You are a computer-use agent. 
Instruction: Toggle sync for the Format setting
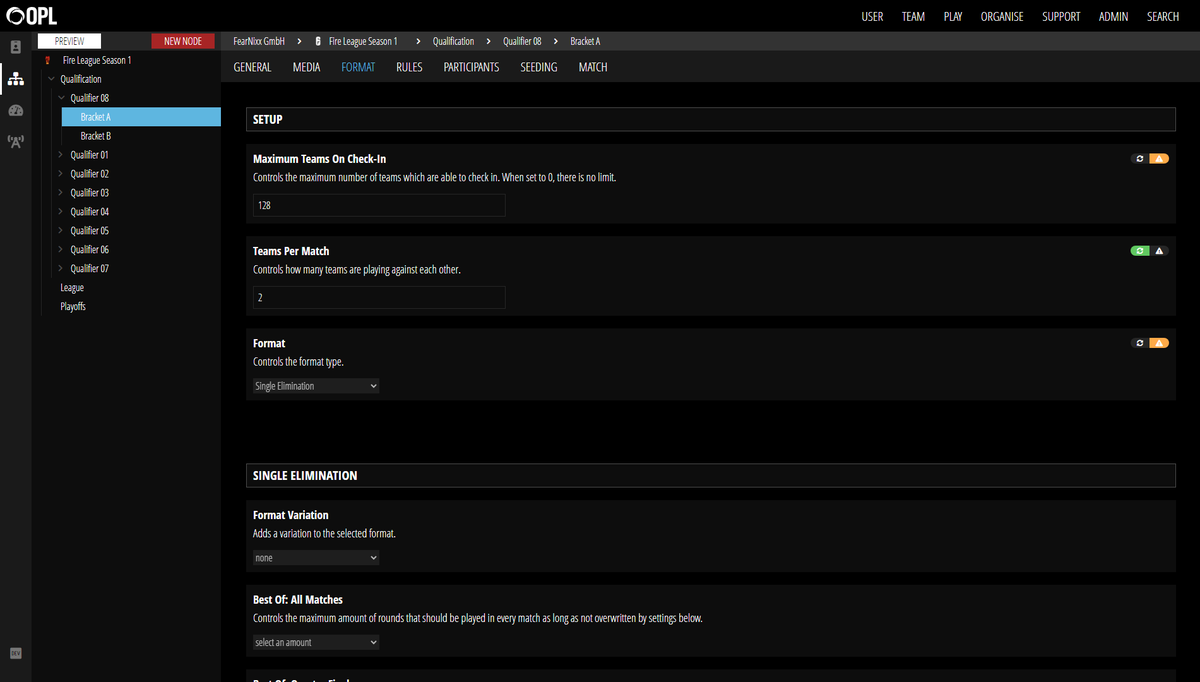1139,343
